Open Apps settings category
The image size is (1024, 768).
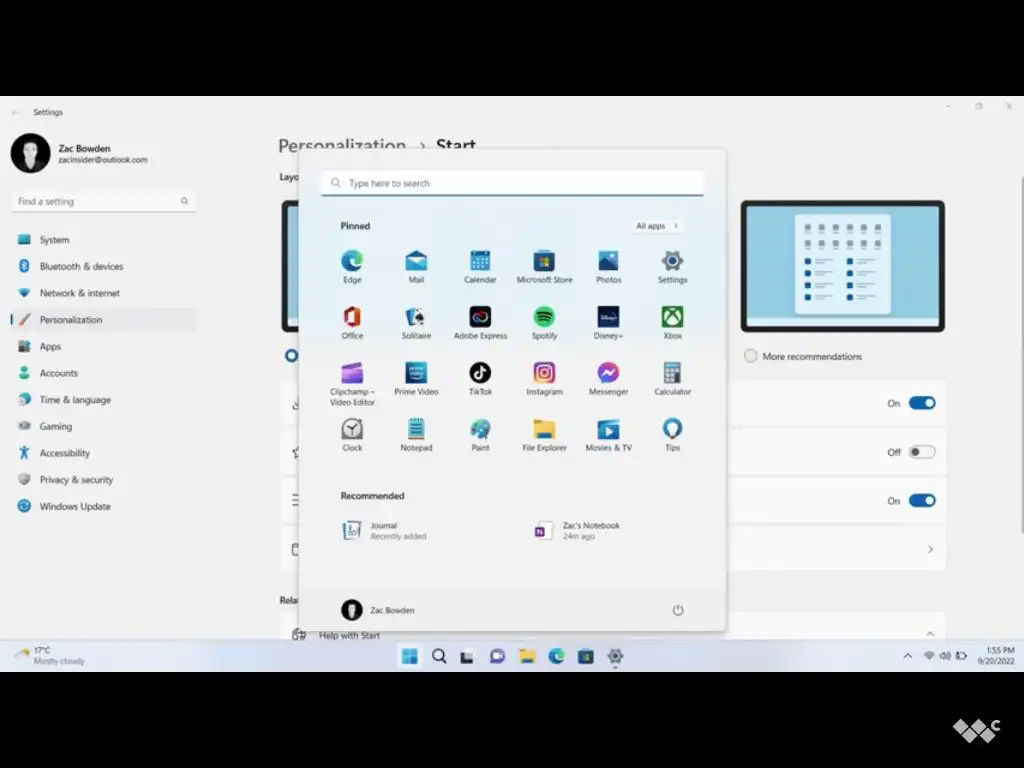[104, 346]
